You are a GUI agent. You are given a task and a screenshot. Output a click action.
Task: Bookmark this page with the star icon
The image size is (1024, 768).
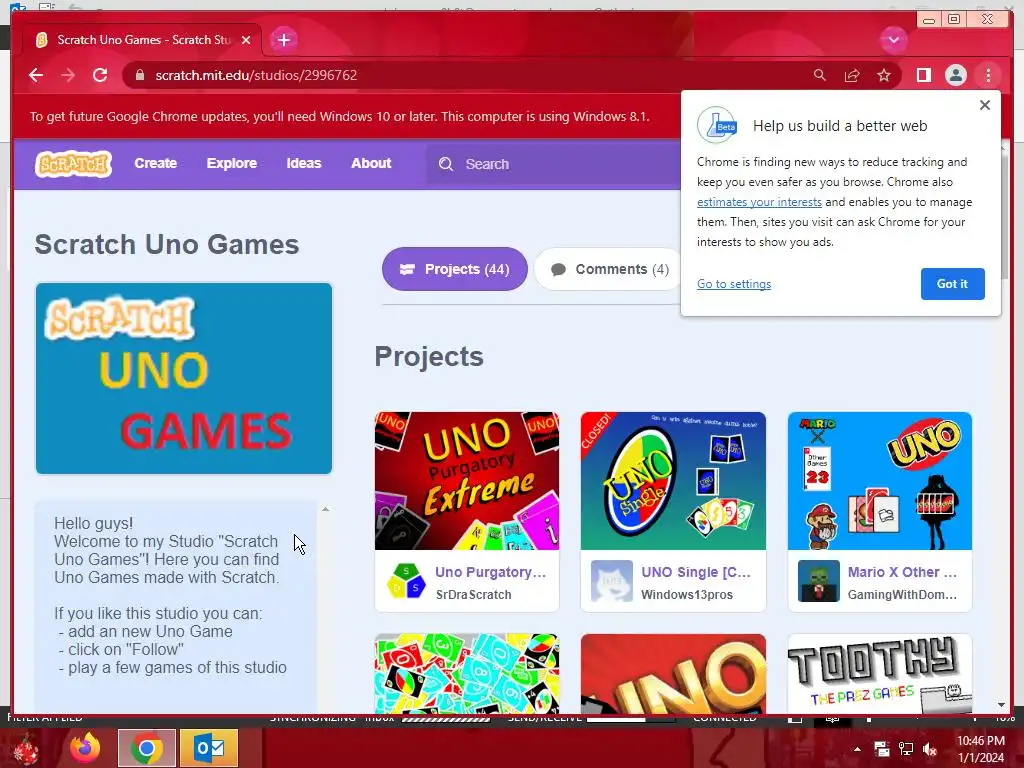click(884, 75)
